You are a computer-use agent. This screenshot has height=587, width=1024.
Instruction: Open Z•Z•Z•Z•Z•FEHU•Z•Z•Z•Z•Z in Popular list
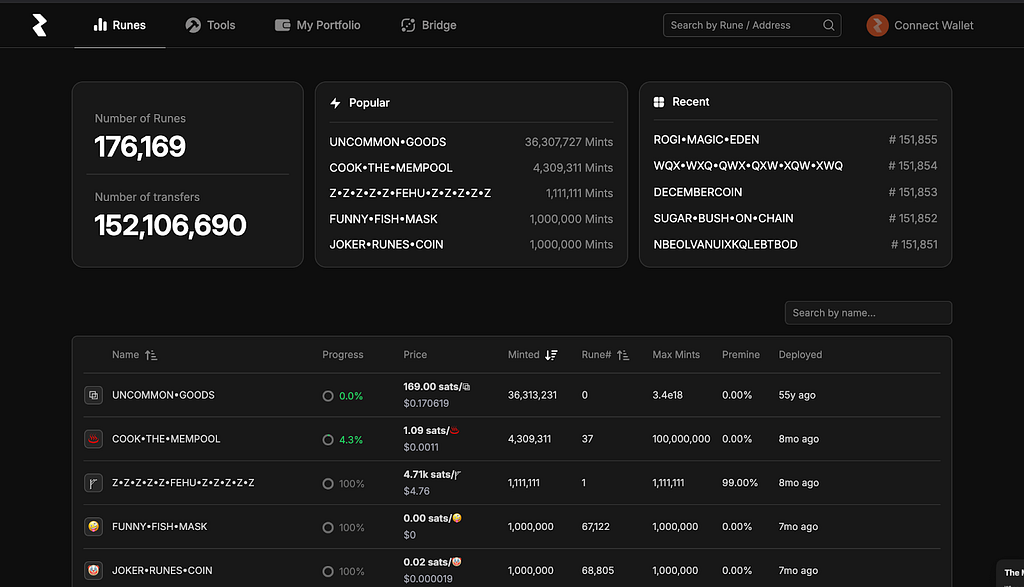tap(410, 193)
